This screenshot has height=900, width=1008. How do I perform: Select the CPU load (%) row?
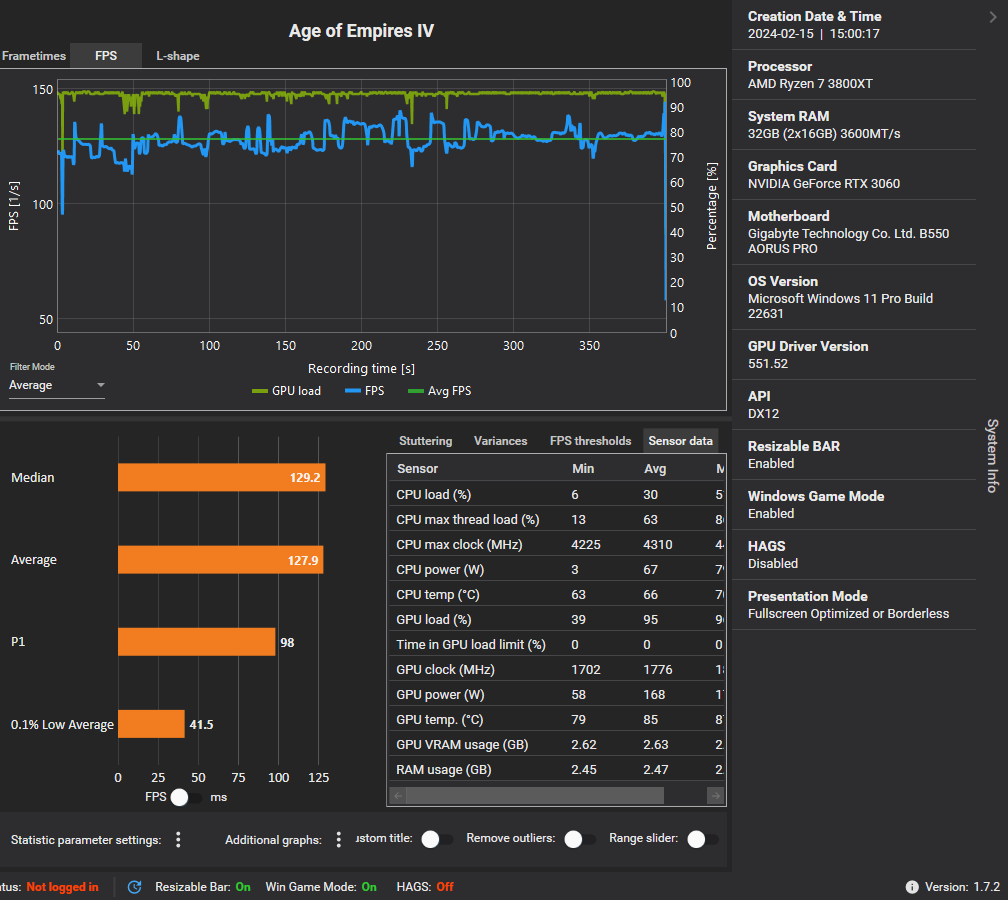[x=556, y=494]
